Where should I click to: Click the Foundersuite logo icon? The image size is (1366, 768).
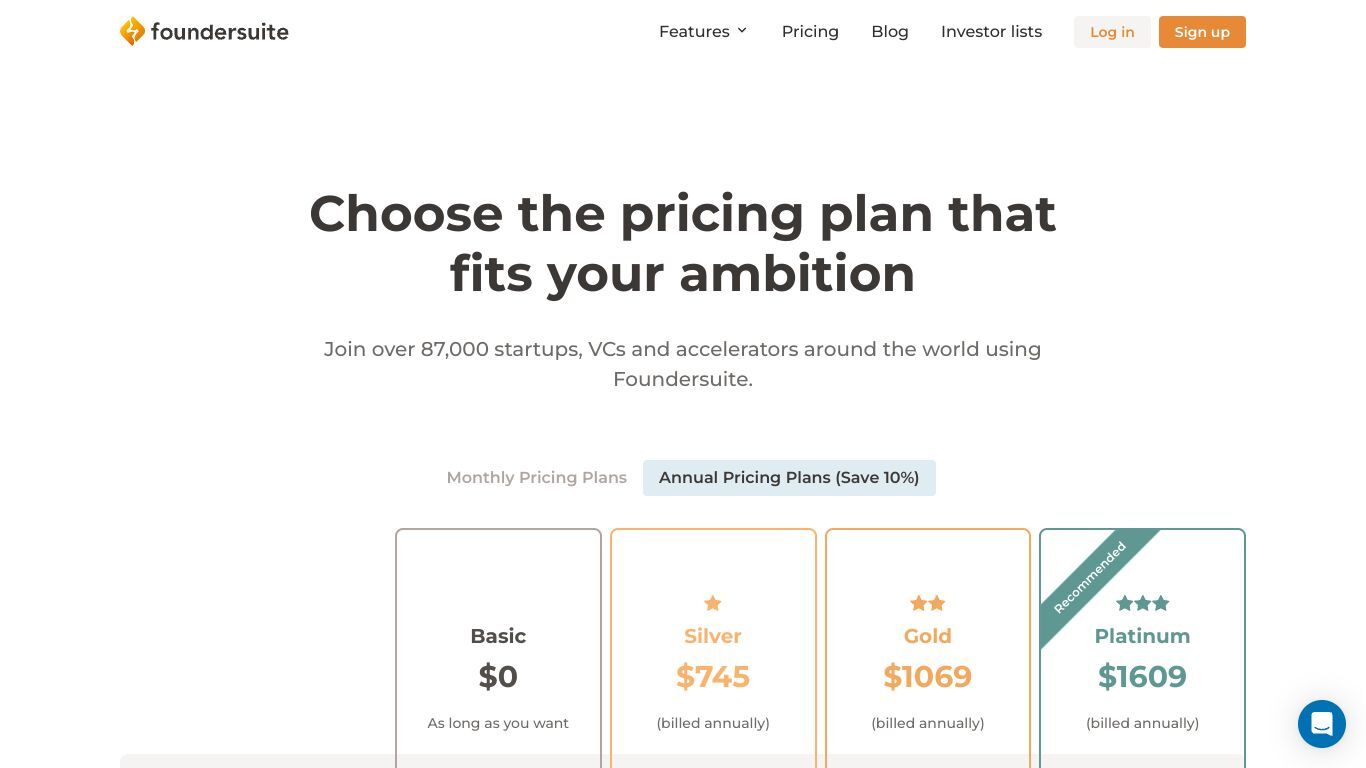132,31
